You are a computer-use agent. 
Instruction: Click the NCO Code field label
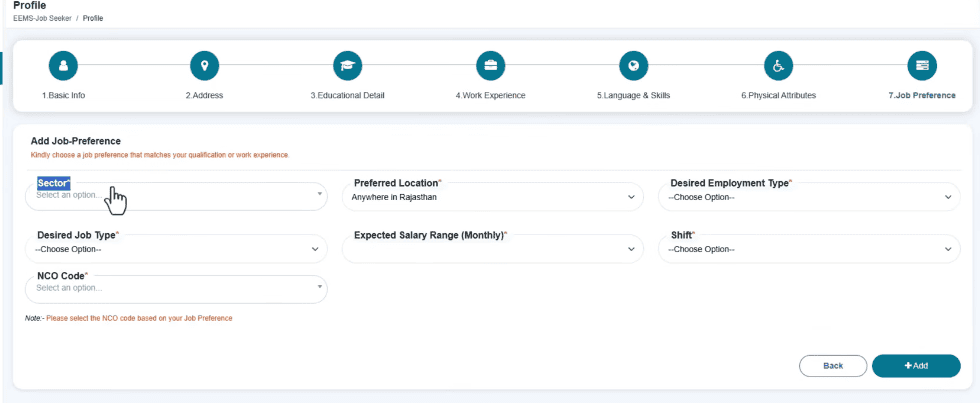(62, 276)
